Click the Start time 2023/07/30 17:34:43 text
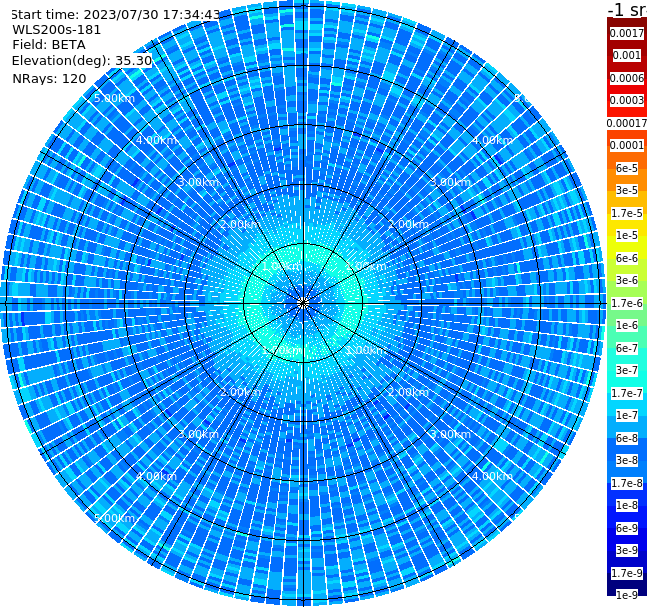This screenshot has width=647, height=607. pos(115,14)
